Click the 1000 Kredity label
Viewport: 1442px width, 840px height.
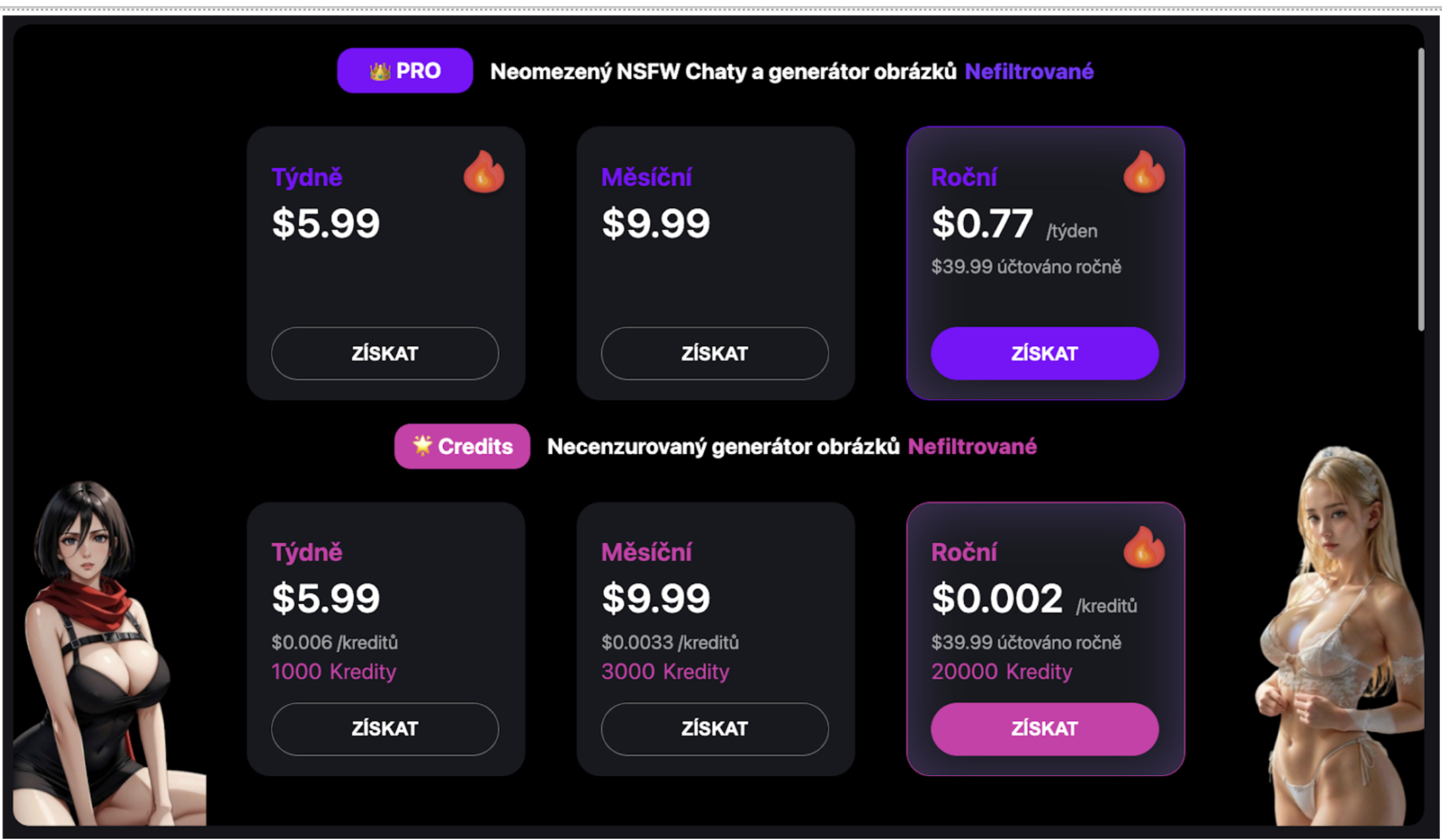click(x=334, y=671)
